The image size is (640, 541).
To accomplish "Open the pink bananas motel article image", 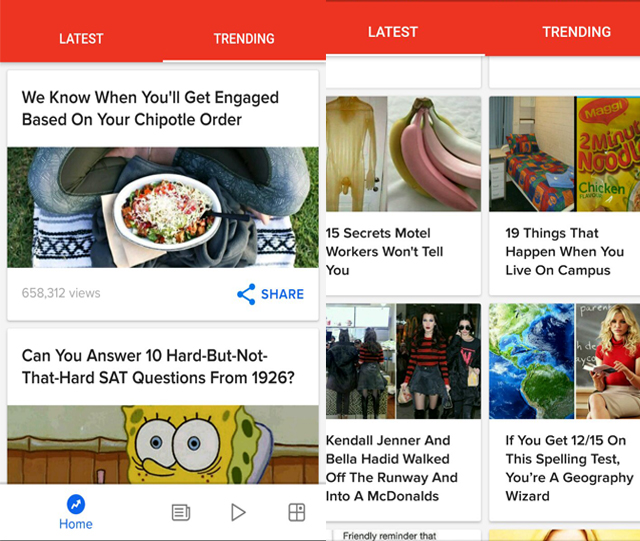I will point(403,154).
